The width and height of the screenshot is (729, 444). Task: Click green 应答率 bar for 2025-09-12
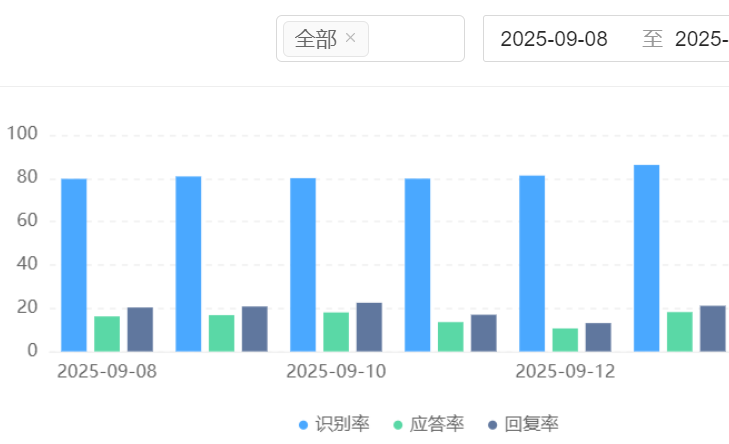[565, 340]
